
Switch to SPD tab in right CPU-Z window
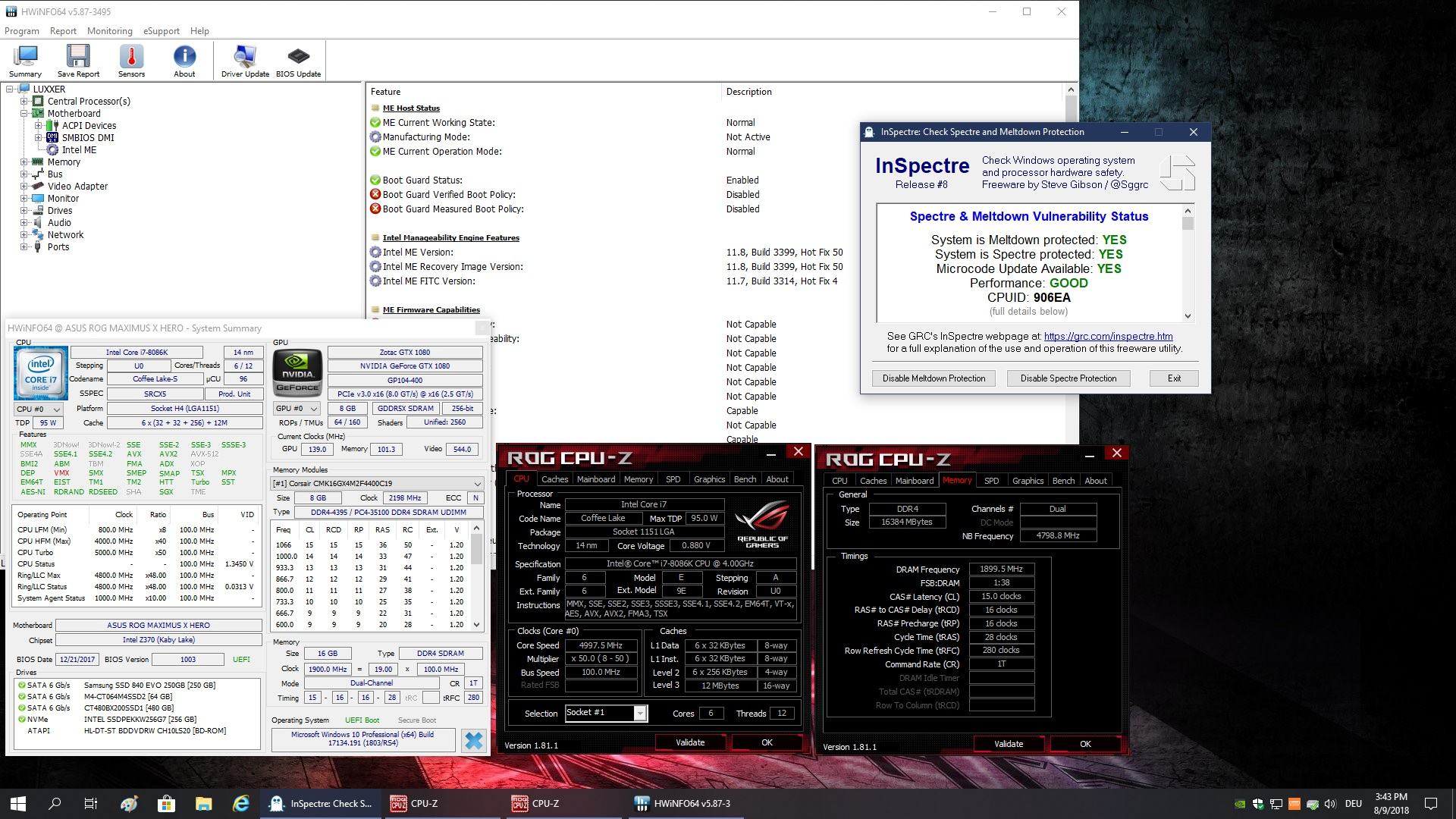[x=991, y=481]
